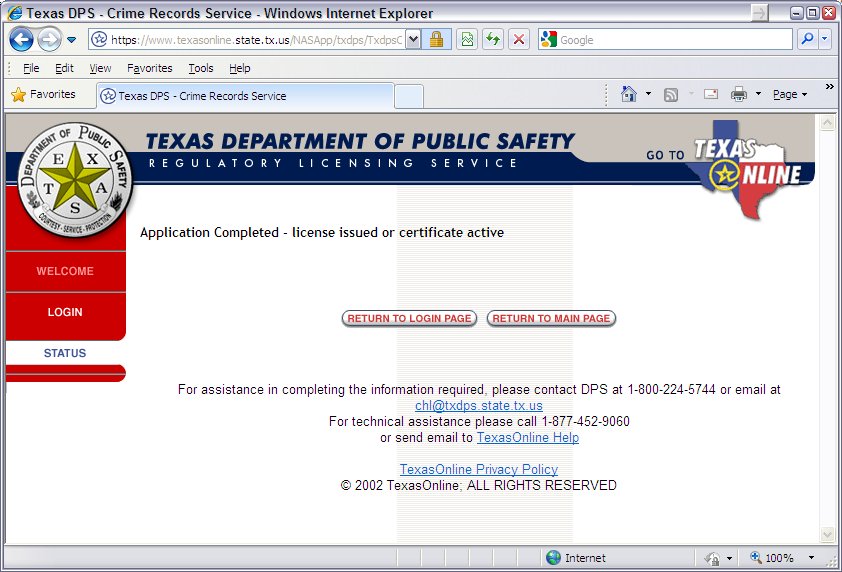Click the Compatibility View icon
The height and width of the screenshot is (572, 842).
466,40
